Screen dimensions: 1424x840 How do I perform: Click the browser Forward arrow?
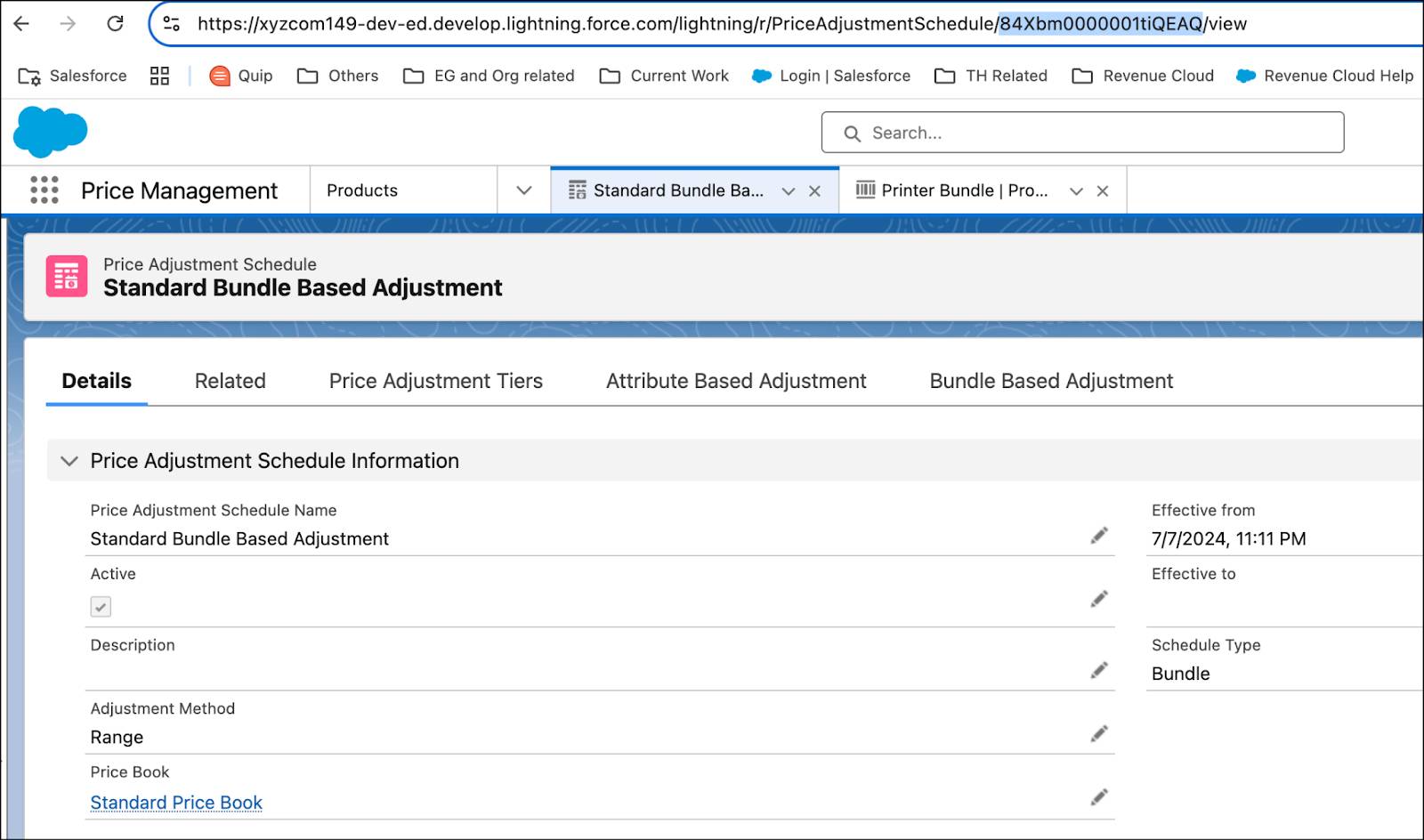tap(68, 24)
